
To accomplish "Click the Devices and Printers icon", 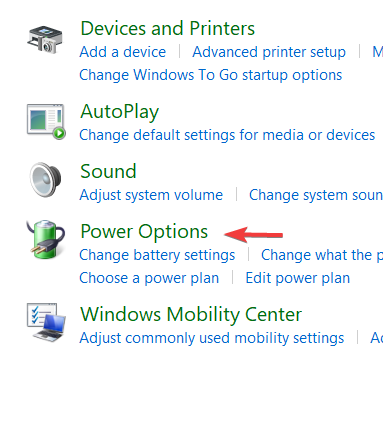I will point(45,40).
